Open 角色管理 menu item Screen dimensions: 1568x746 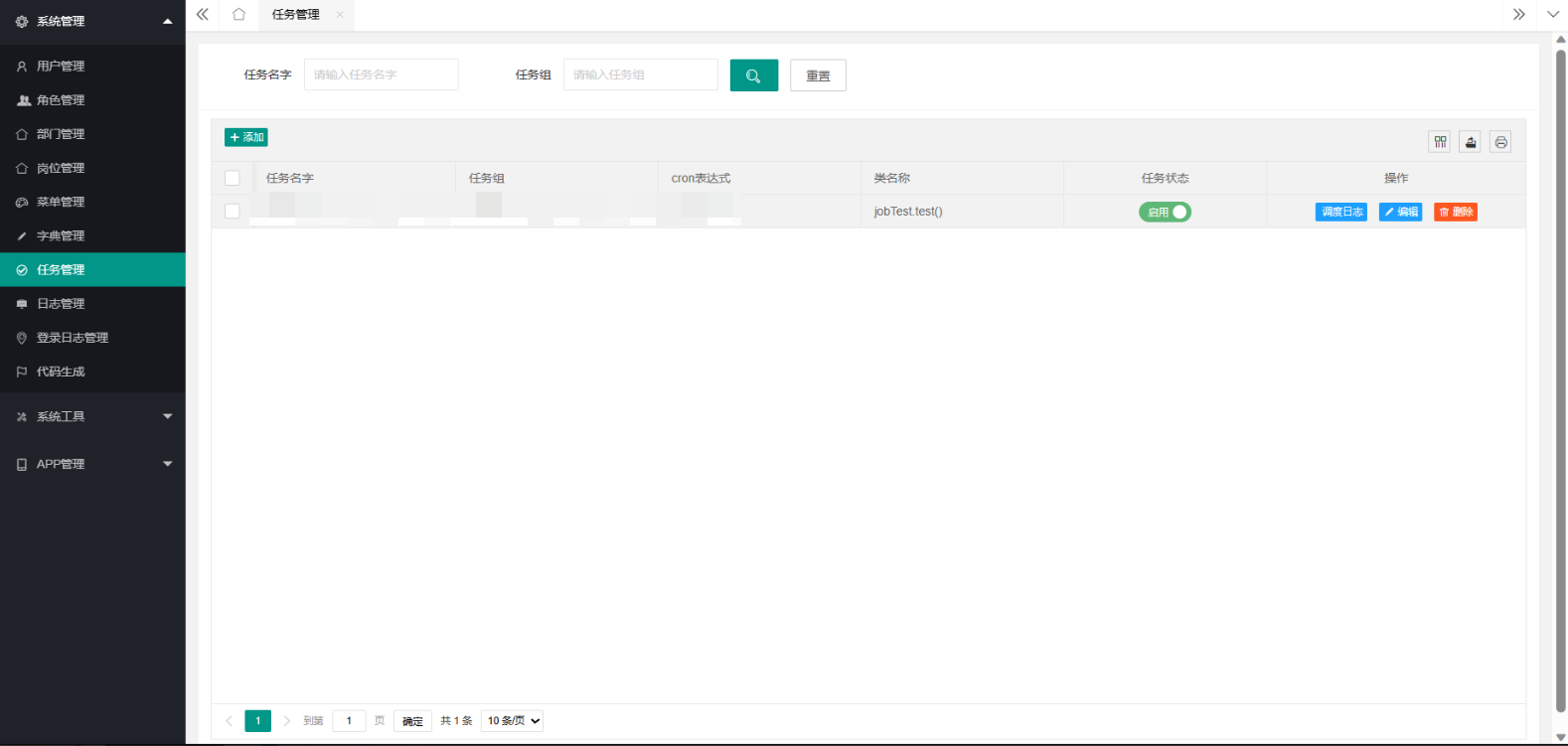[92, 100]
